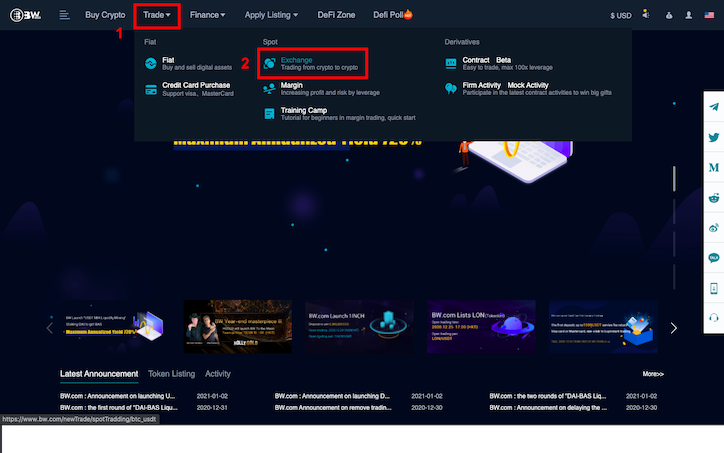724x453 pixels.
Task: Change the $ USD currency selector
Action: 621,16
